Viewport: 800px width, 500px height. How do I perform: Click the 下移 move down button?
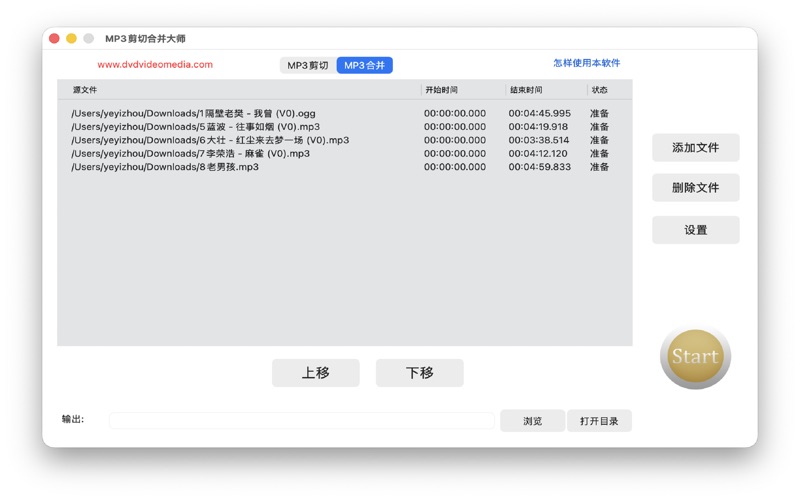tap(419, 373)
